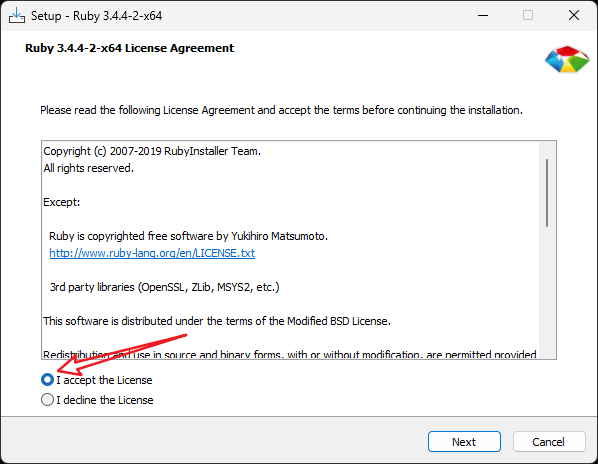This screenshot has height=464, width=598.
Task: Click the Copyright RubyInstaller Team line
Action: pos(152,151)
